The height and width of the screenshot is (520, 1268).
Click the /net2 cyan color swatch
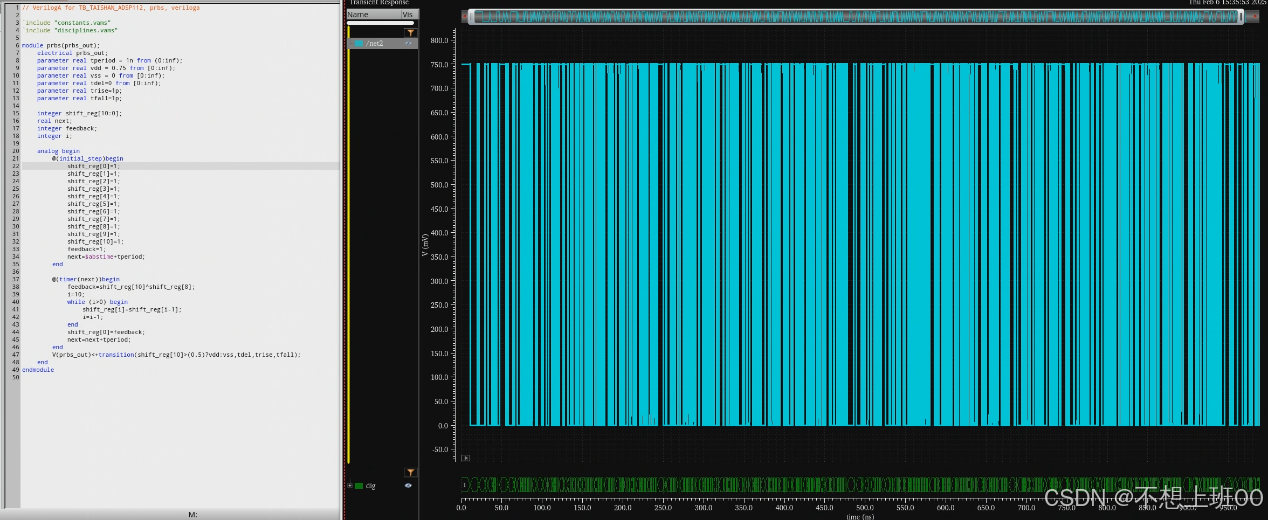[358, 44]
